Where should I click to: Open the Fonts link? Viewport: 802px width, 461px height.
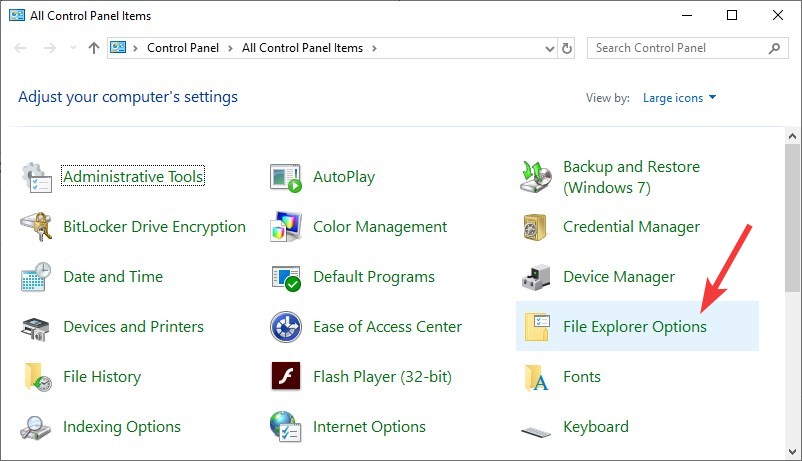[582, 377]
